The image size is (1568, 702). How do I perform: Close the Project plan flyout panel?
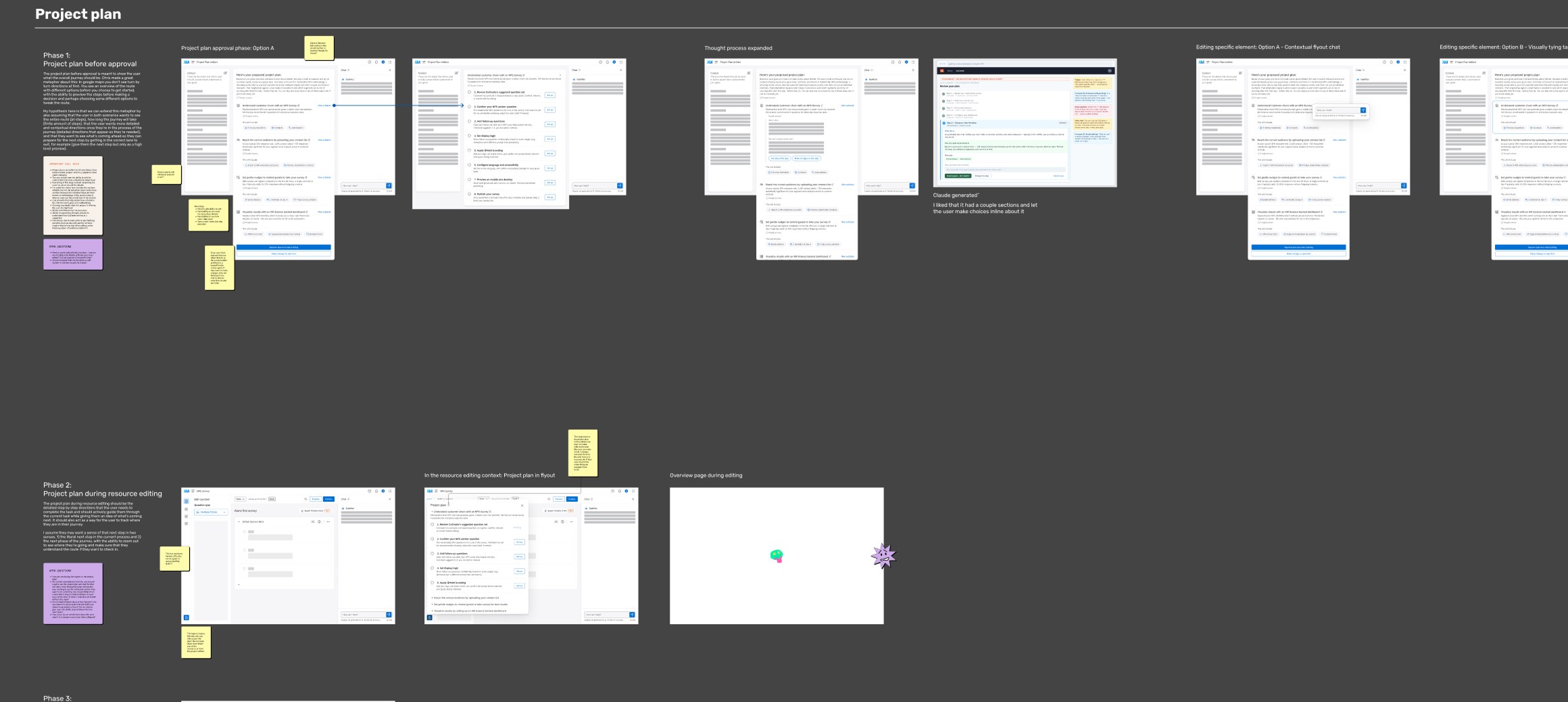coord(522,505)
